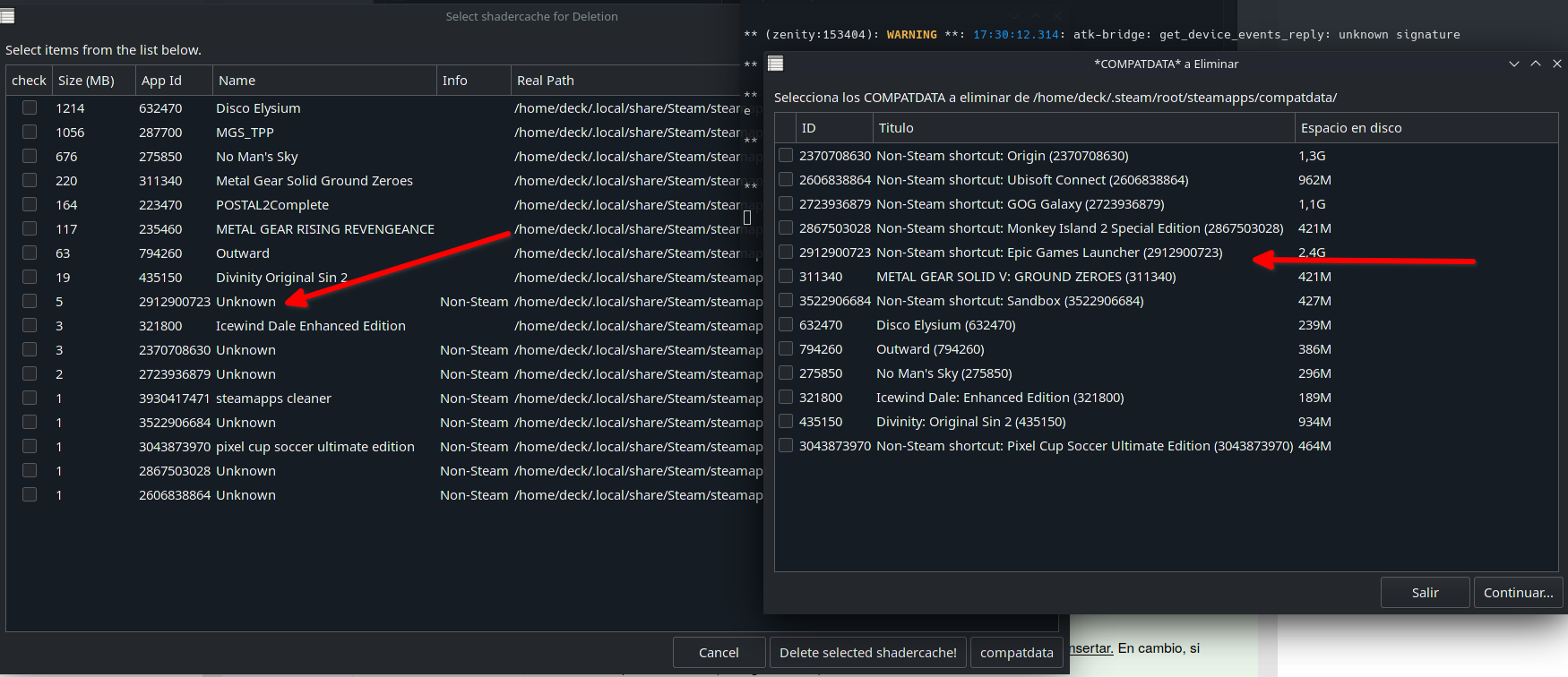
Task: Click the Info column header
Action: [x=473, y=81]
